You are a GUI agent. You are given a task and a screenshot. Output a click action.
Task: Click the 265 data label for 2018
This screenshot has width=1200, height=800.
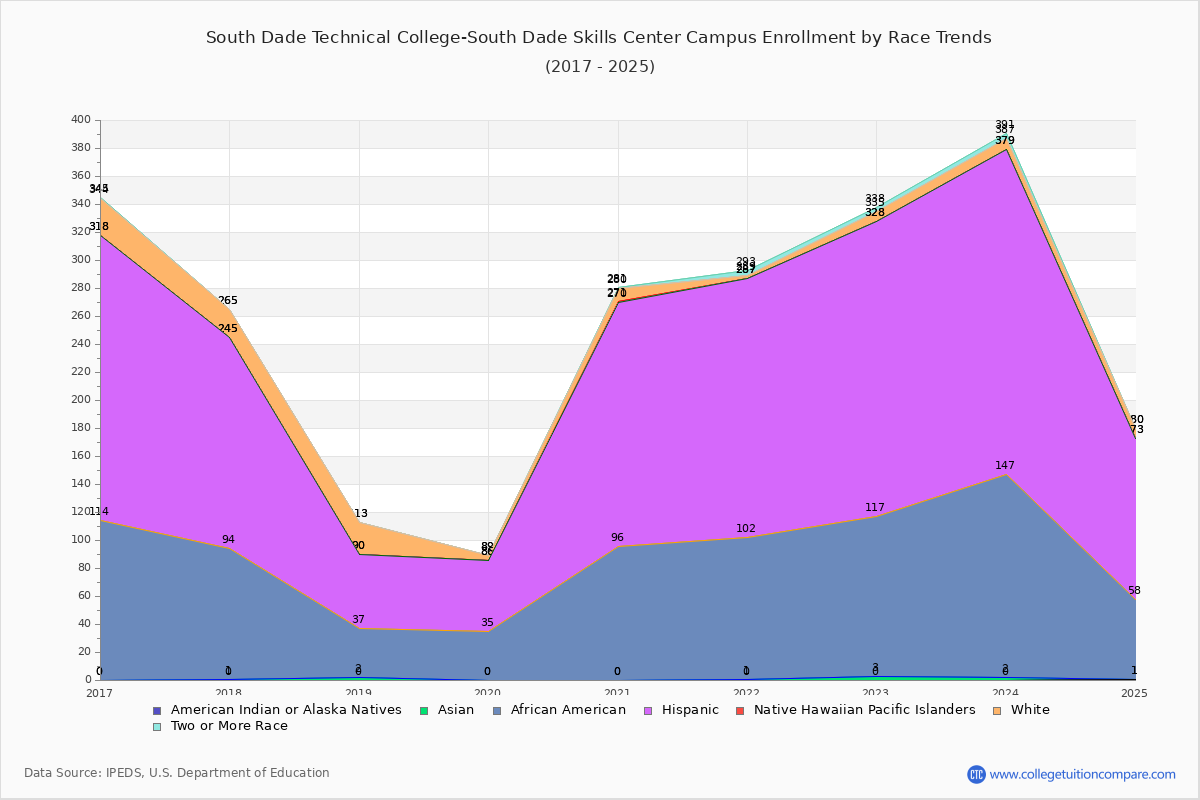(228, 301)
